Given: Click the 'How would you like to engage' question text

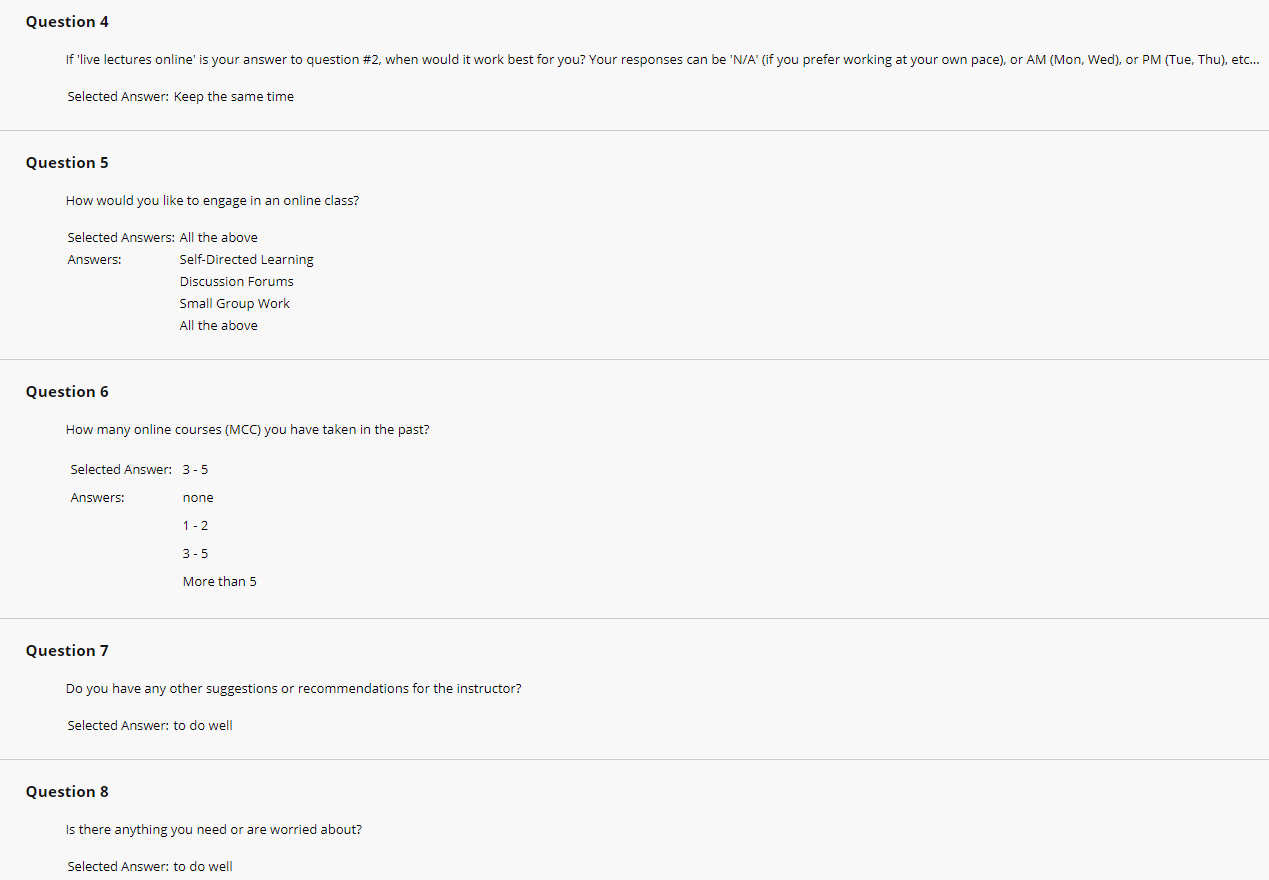Looking at the screenshot, I should tap(212, 201).
